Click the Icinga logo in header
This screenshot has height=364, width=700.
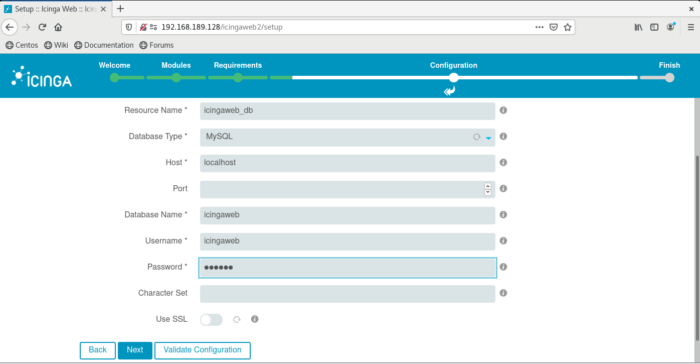coord(42,77)
